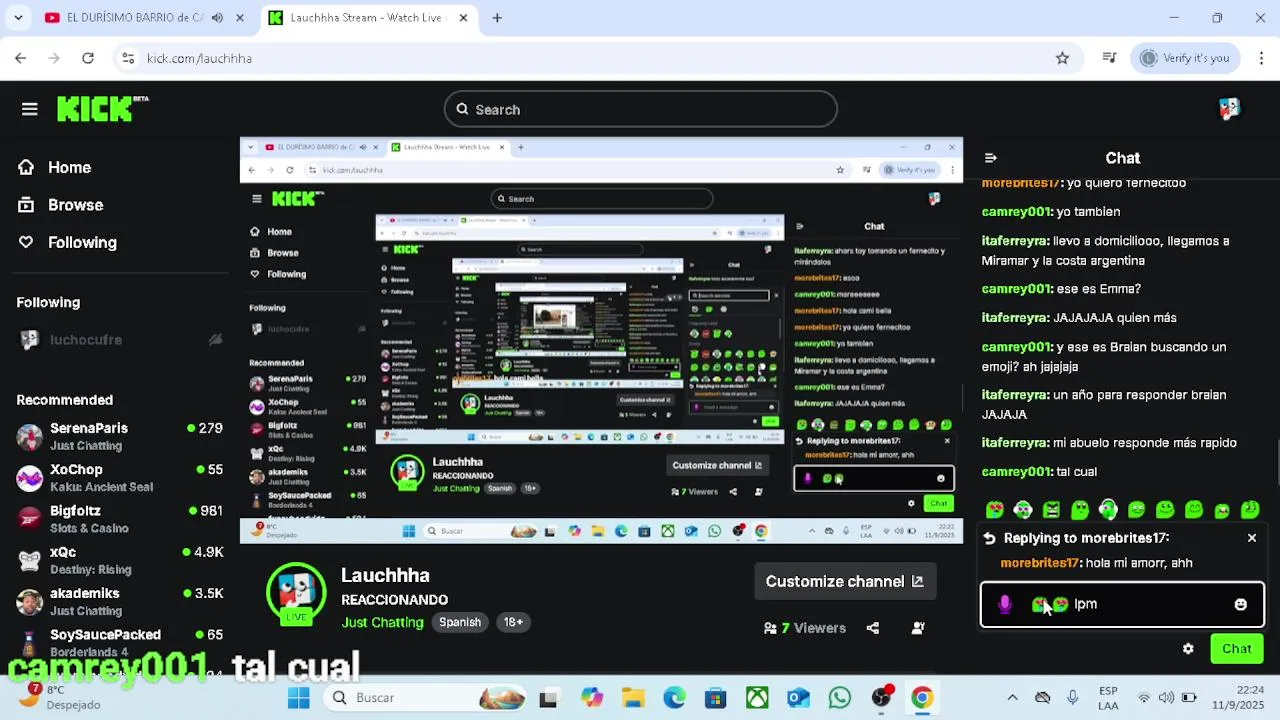Click the Kick logo
Image resolution: width=1280 pixels, height=720 pixels.
click(102, 108)
